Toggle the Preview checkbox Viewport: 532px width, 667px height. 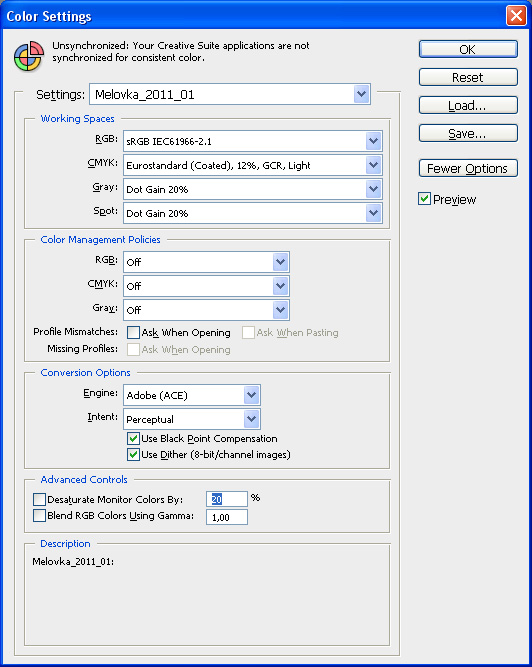(424, 199)
